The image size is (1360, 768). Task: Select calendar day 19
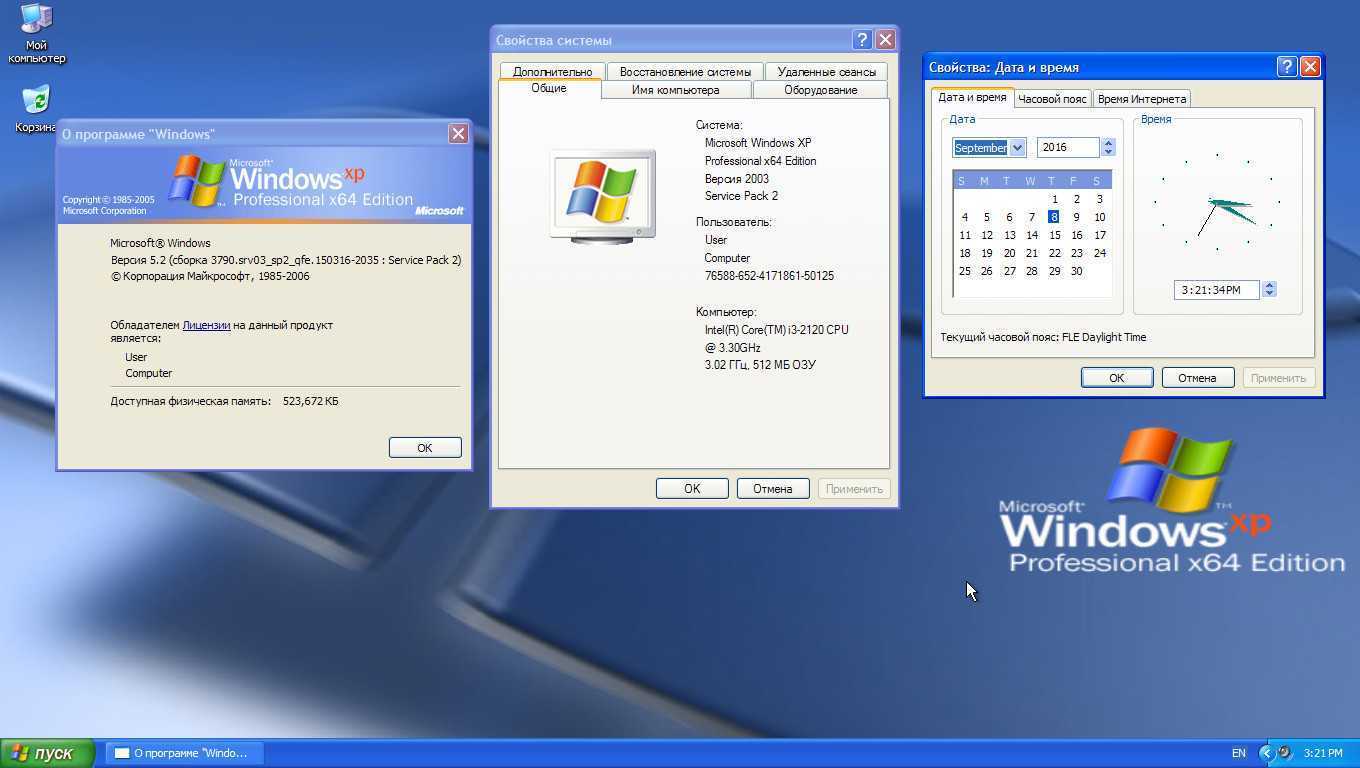[986, 253]
